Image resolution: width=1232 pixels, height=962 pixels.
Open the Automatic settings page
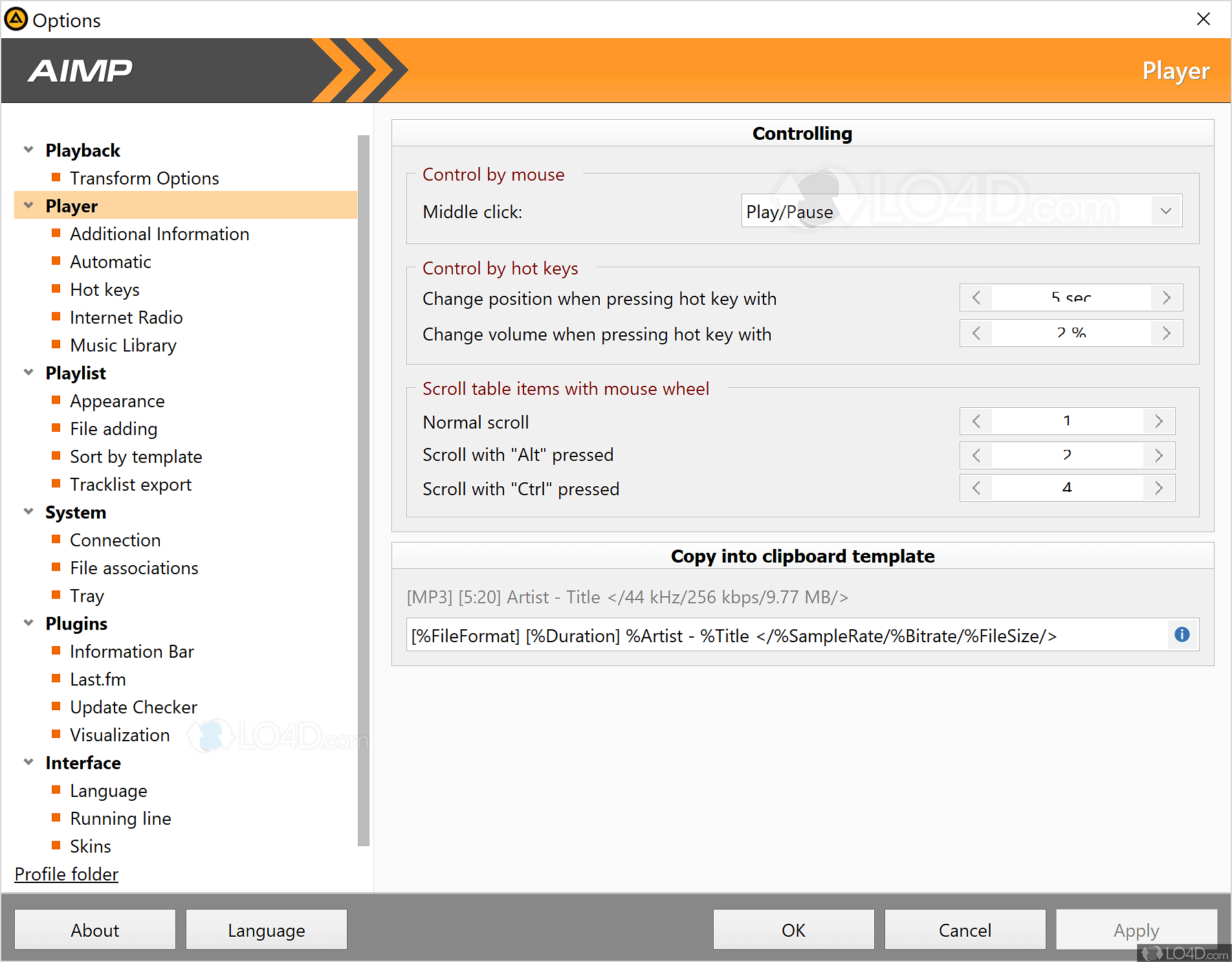point(111,262)
